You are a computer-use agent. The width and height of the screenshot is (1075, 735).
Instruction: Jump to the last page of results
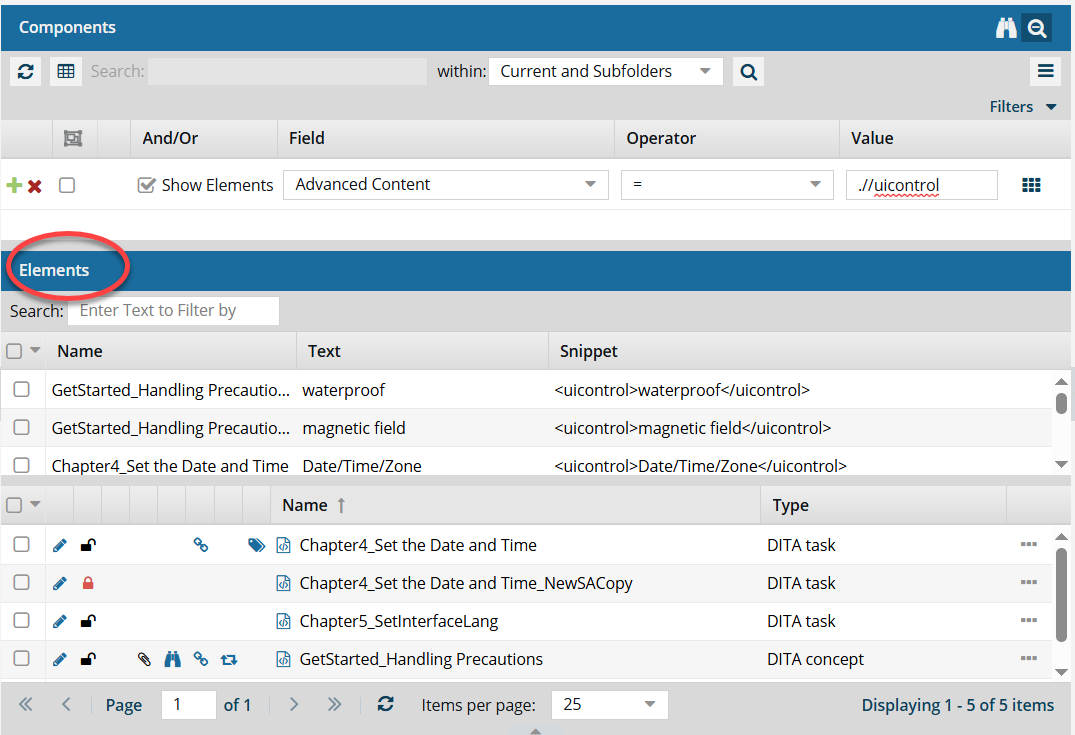(334, 704)
